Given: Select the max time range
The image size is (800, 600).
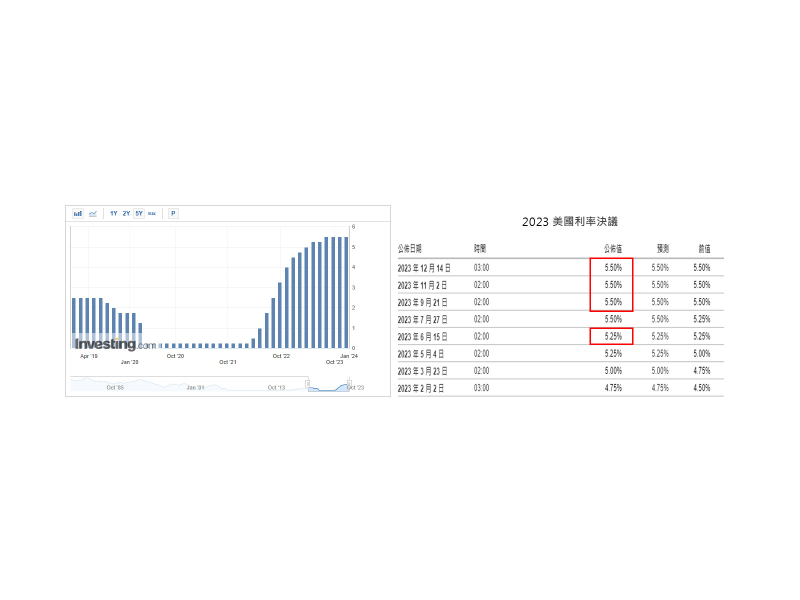Looking at the screenshot, I should 152,213.
